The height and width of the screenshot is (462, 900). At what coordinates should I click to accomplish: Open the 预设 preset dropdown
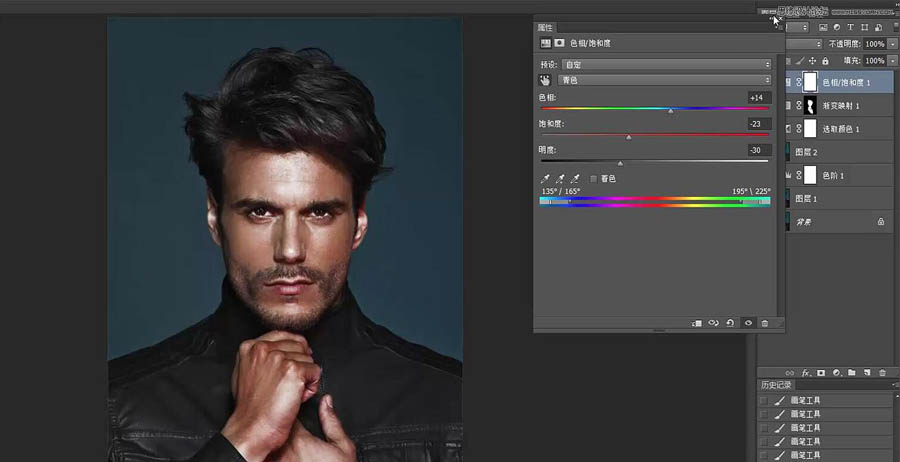[666, 65]
